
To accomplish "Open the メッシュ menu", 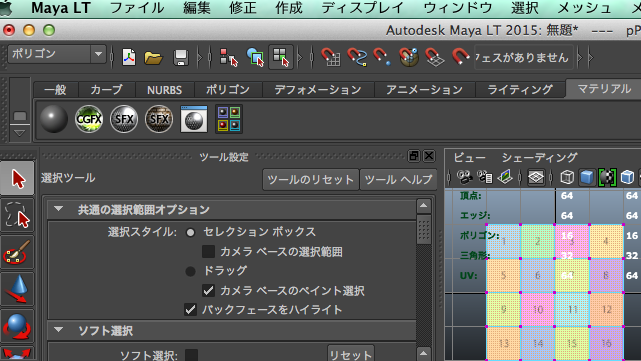I will [x=585, y=8].
